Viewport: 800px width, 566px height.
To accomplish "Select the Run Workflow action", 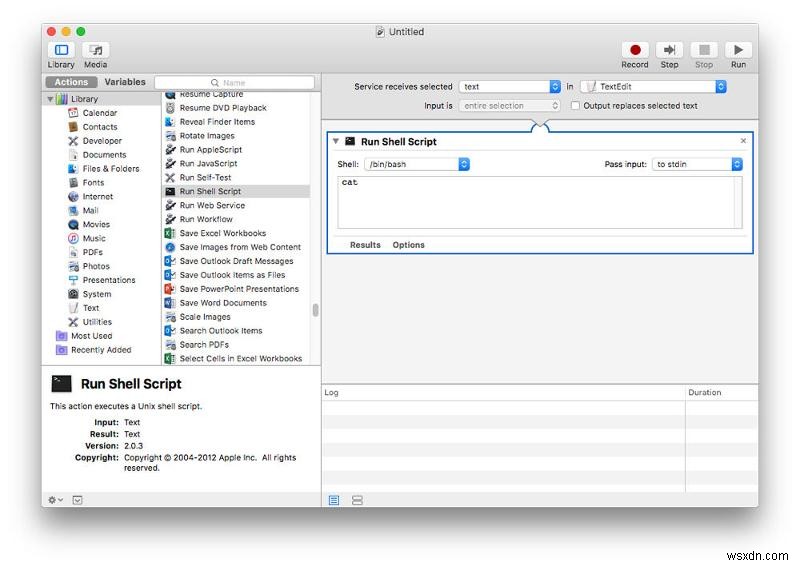I will (206, 219).
